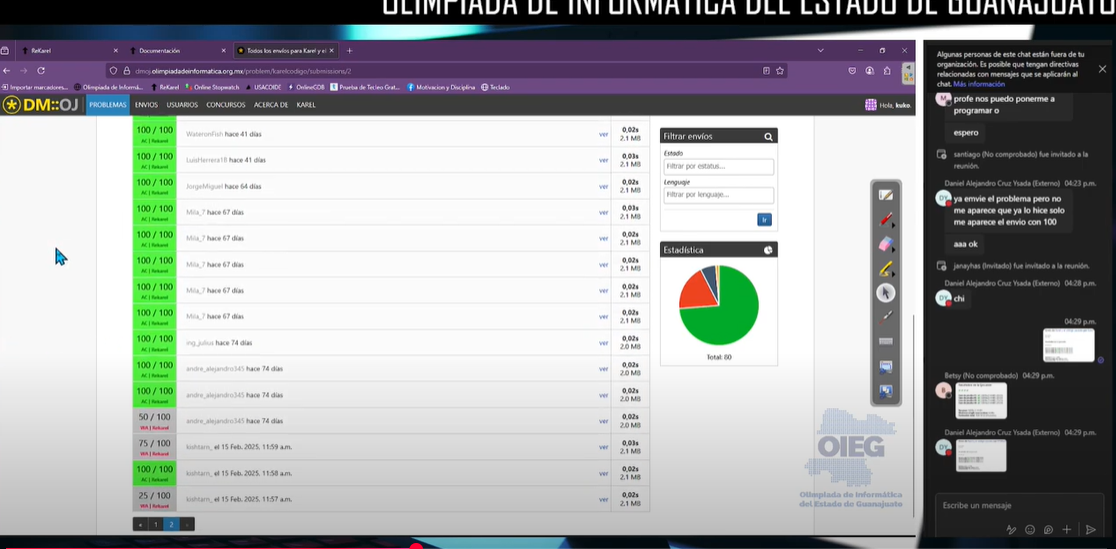This screenshot has height=549, width=1116.
Task: Click the DMOJ logo
Action: point(42,104)
